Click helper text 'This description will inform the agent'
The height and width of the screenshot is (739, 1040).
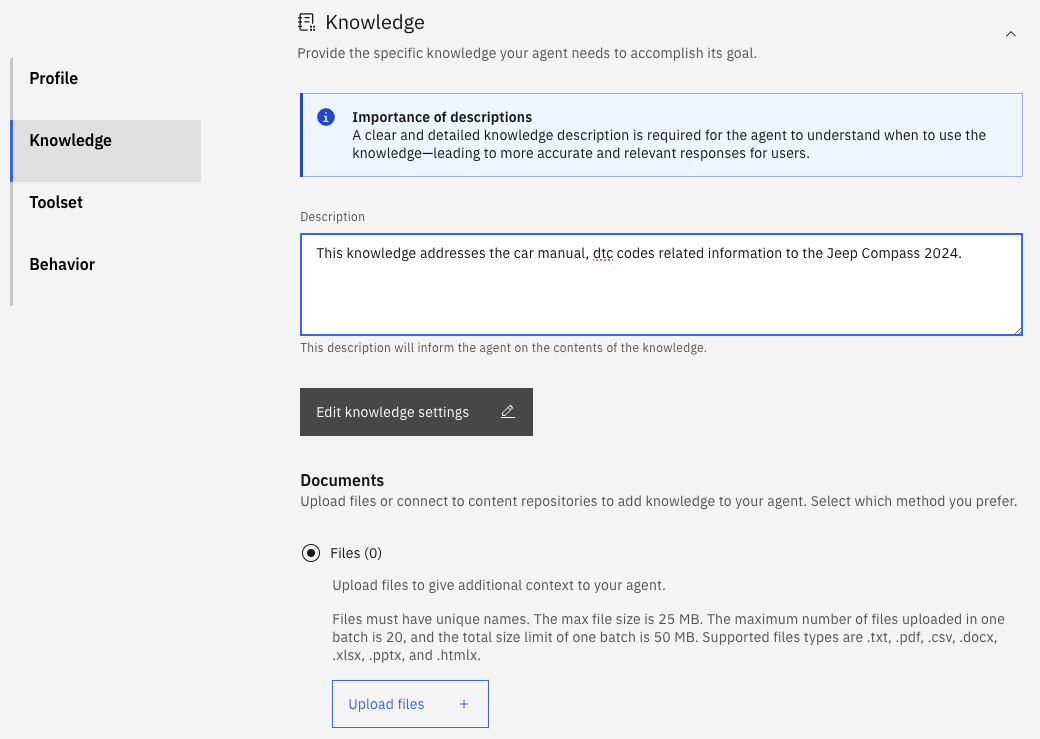[x=503, y=348]
